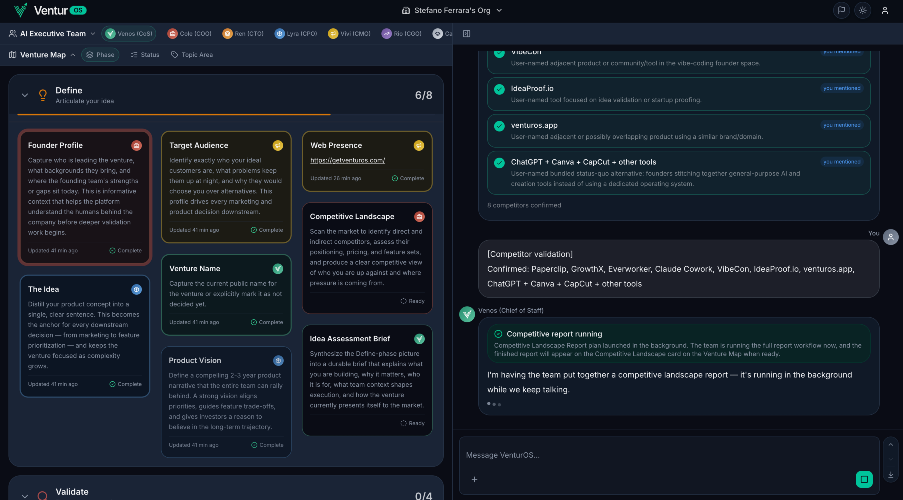This screenshot has height=500, width=903.
Task: Click Competitive report running check icon
Action: (498, 334)
